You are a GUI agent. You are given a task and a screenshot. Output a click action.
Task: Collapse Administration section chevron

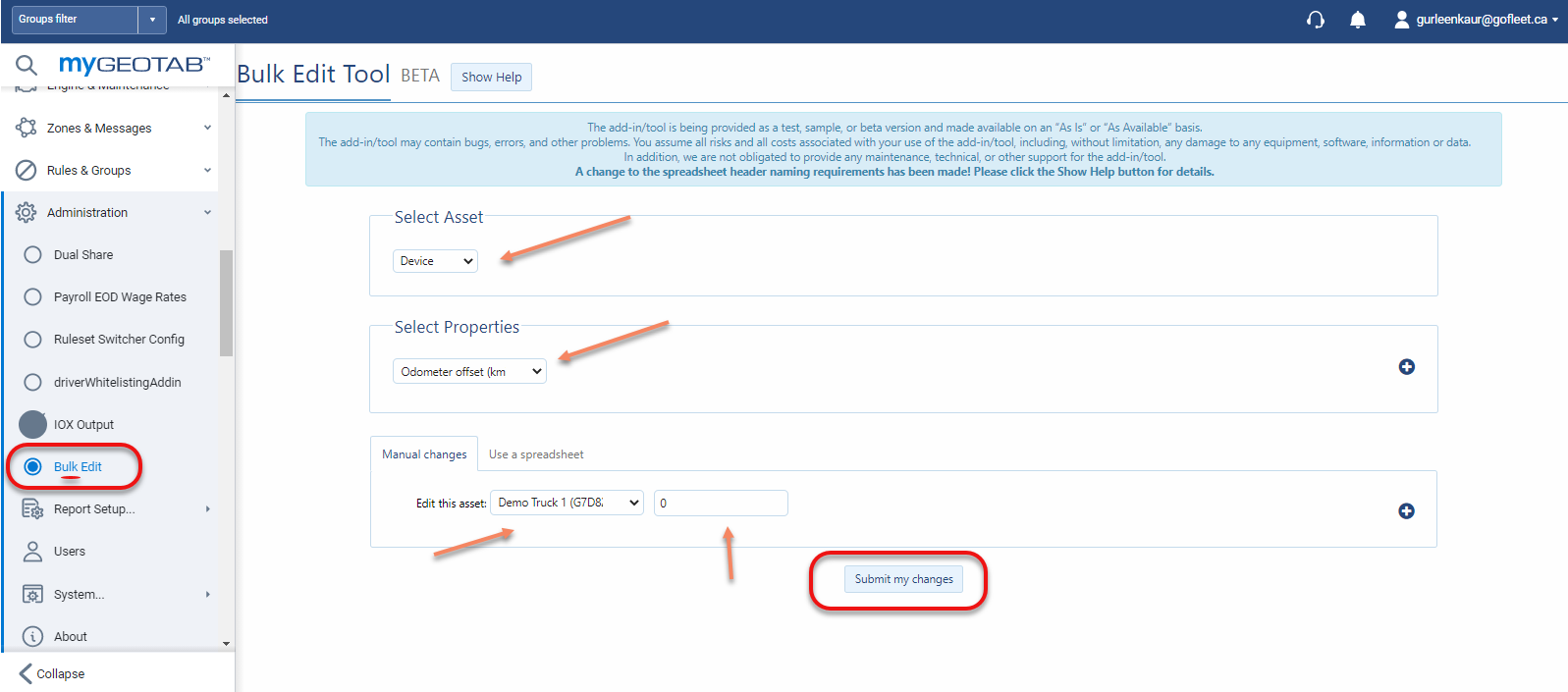coord(207,212)
